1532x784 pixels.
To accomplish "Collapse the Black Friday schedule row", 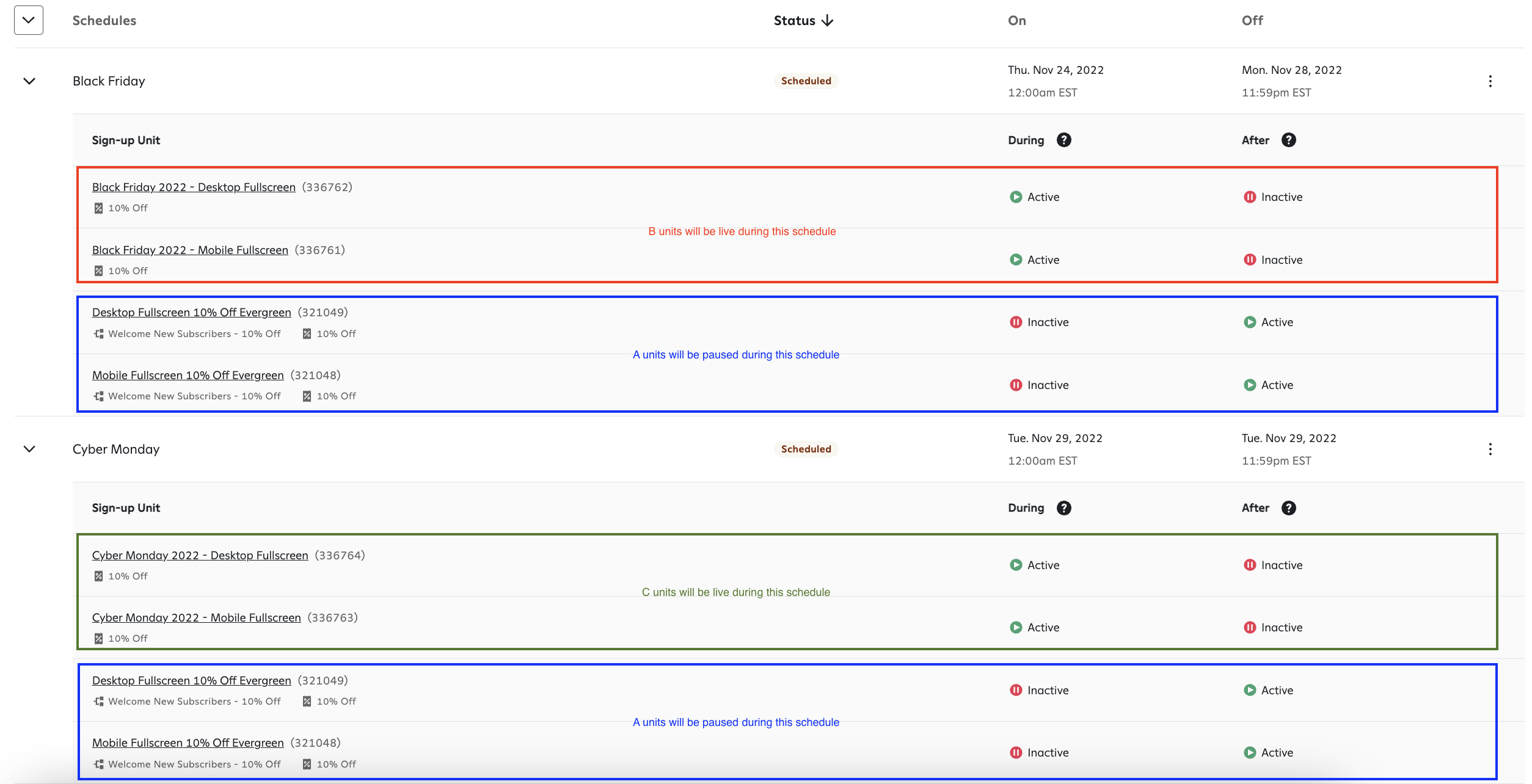I will pos(29,81).
